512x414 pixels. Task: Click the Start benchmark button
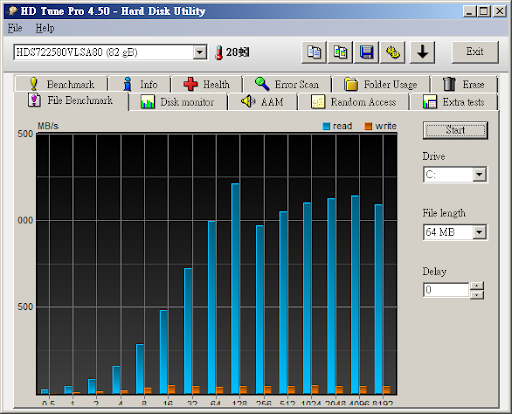coord(455,130)
